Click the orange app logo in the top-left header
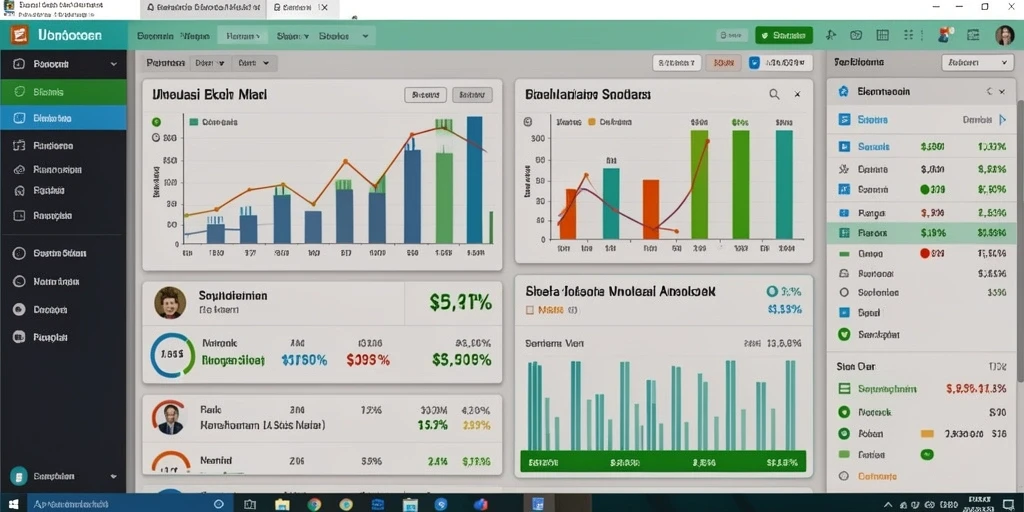The width and height of the screenshot is (1024, 512). [x=19, y=35]
